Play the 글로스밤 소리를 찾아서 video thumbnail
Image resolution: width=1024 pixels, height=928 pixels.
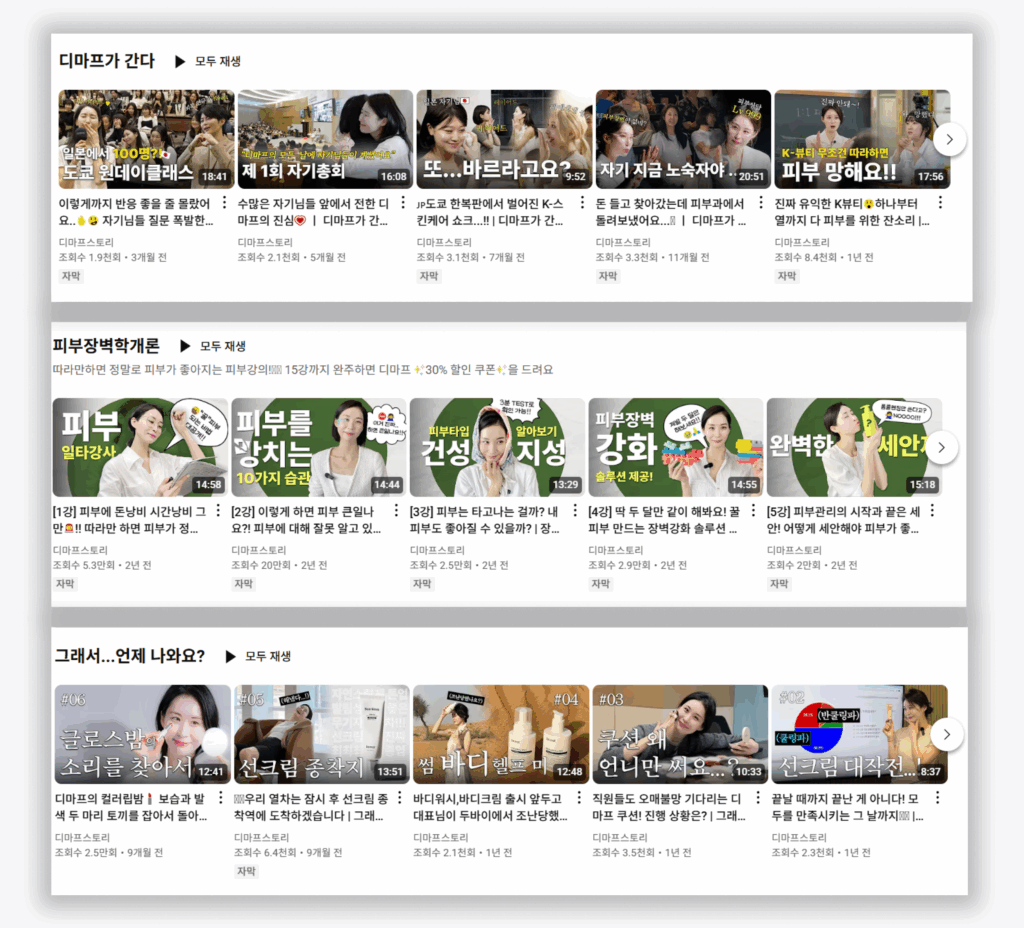(143, 734)
